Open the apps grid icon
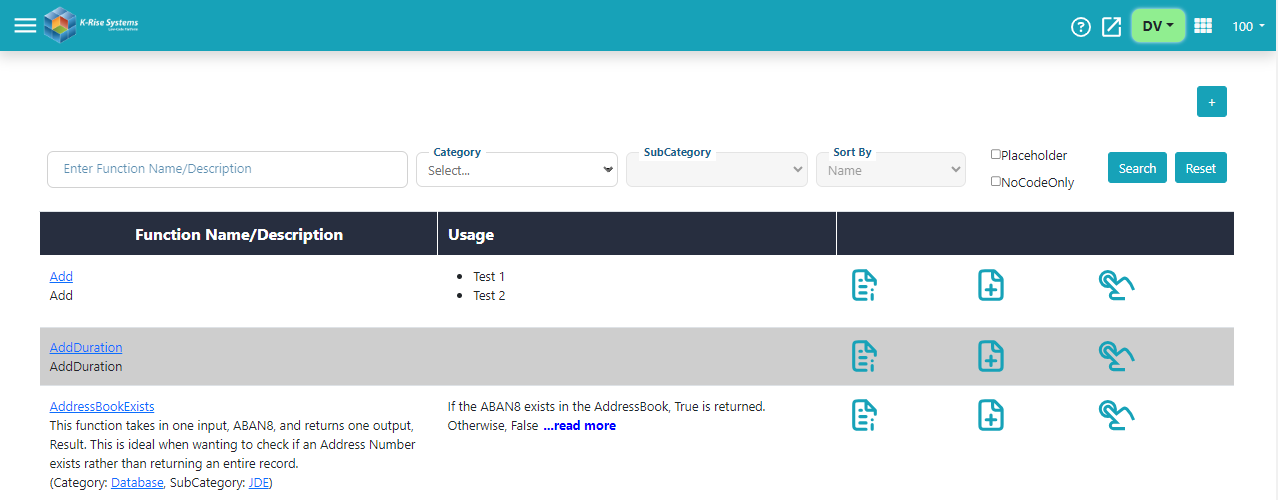Screen dimensions: 1278x500 [1203, 26]
